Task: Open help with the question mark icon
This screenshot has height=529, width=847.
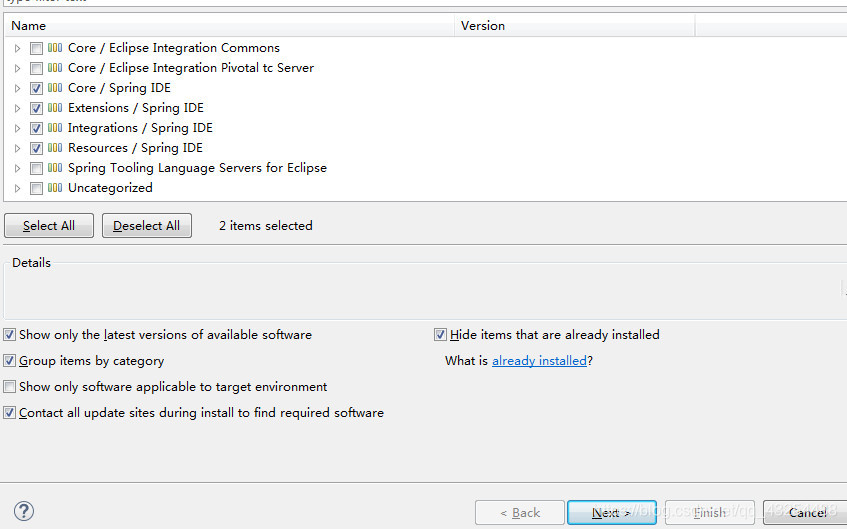Action: (x=24, y=511)
